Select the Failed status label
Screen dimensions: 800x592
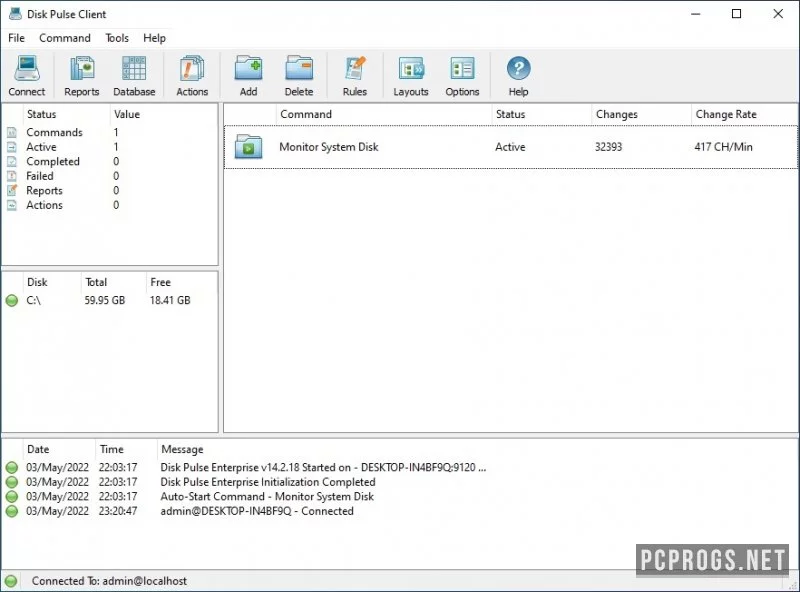[40, 176]
